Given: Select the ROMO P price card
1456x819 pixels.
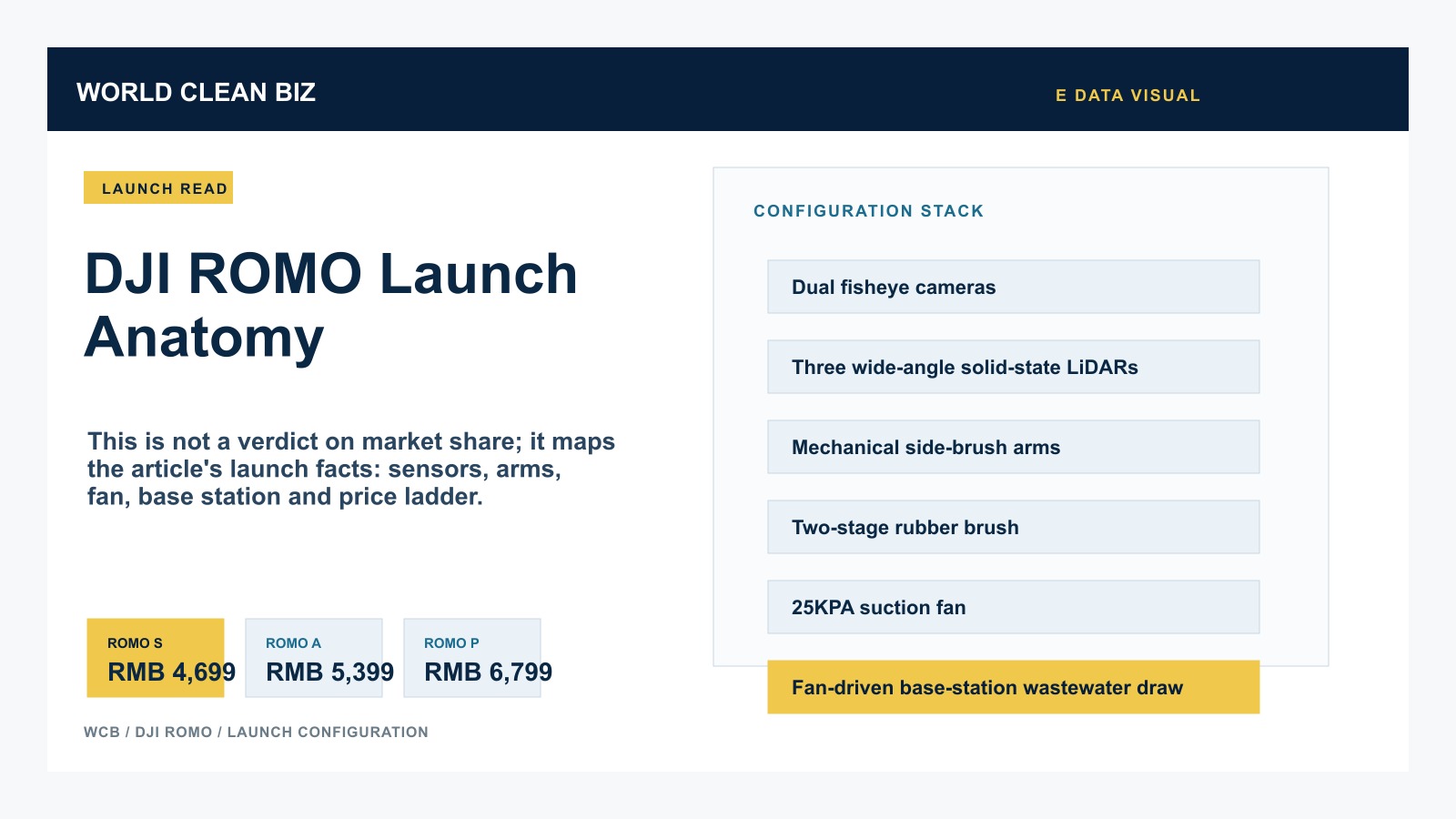Looking at the screenshot, I should click(x=472, y=658).
